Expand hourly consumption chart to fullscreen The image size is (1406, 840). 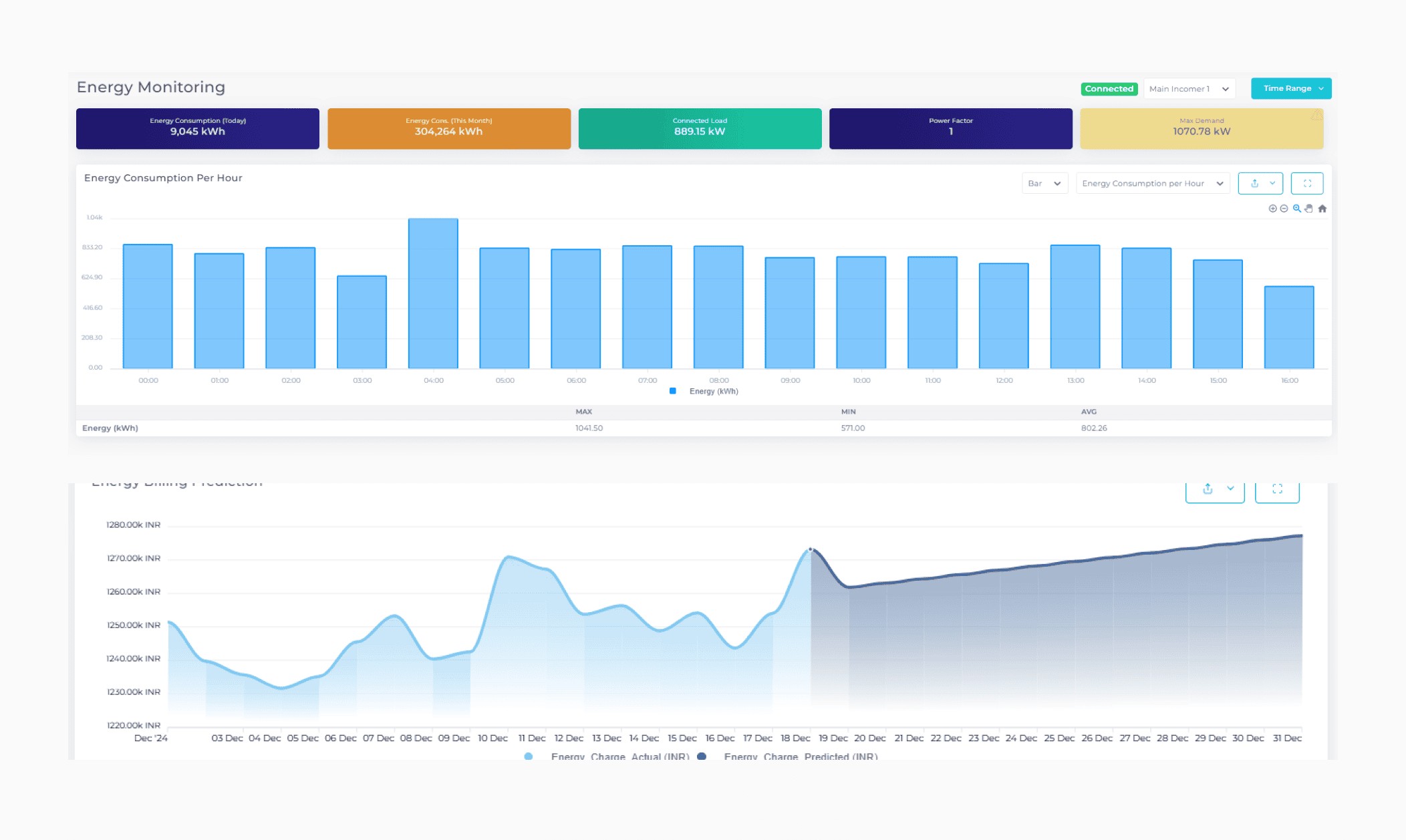point(1307,183)
